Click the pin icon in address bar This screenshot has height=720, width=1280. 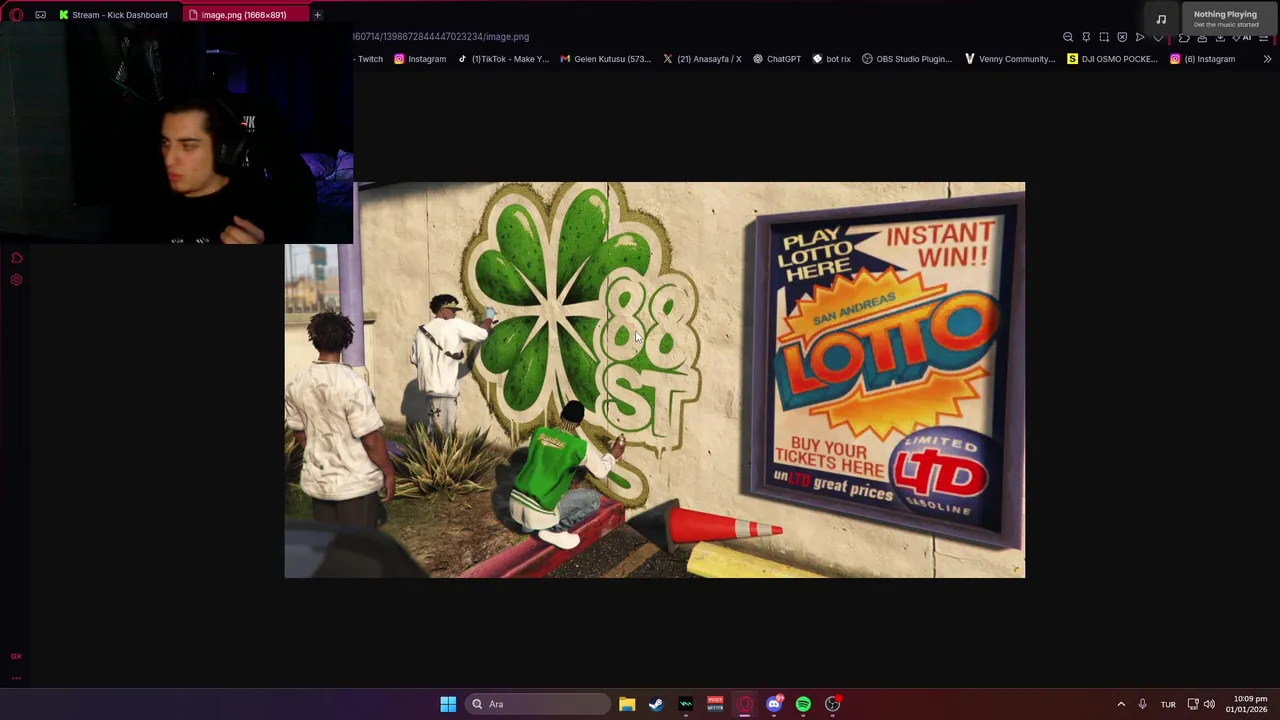1086,37
